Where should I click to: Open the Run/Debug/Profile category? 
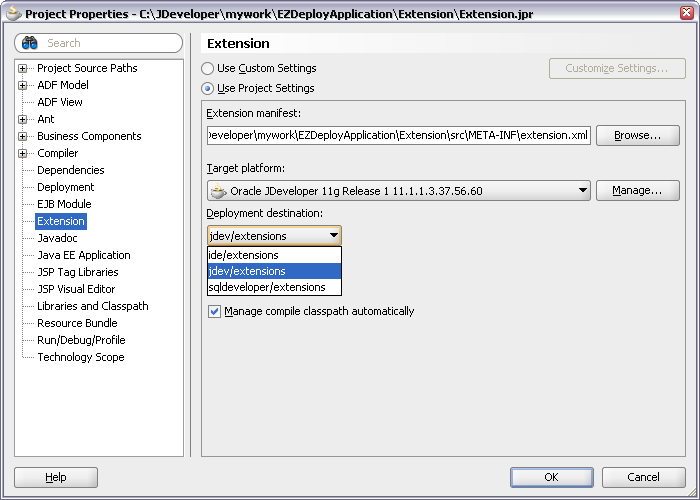click(81, 340)
